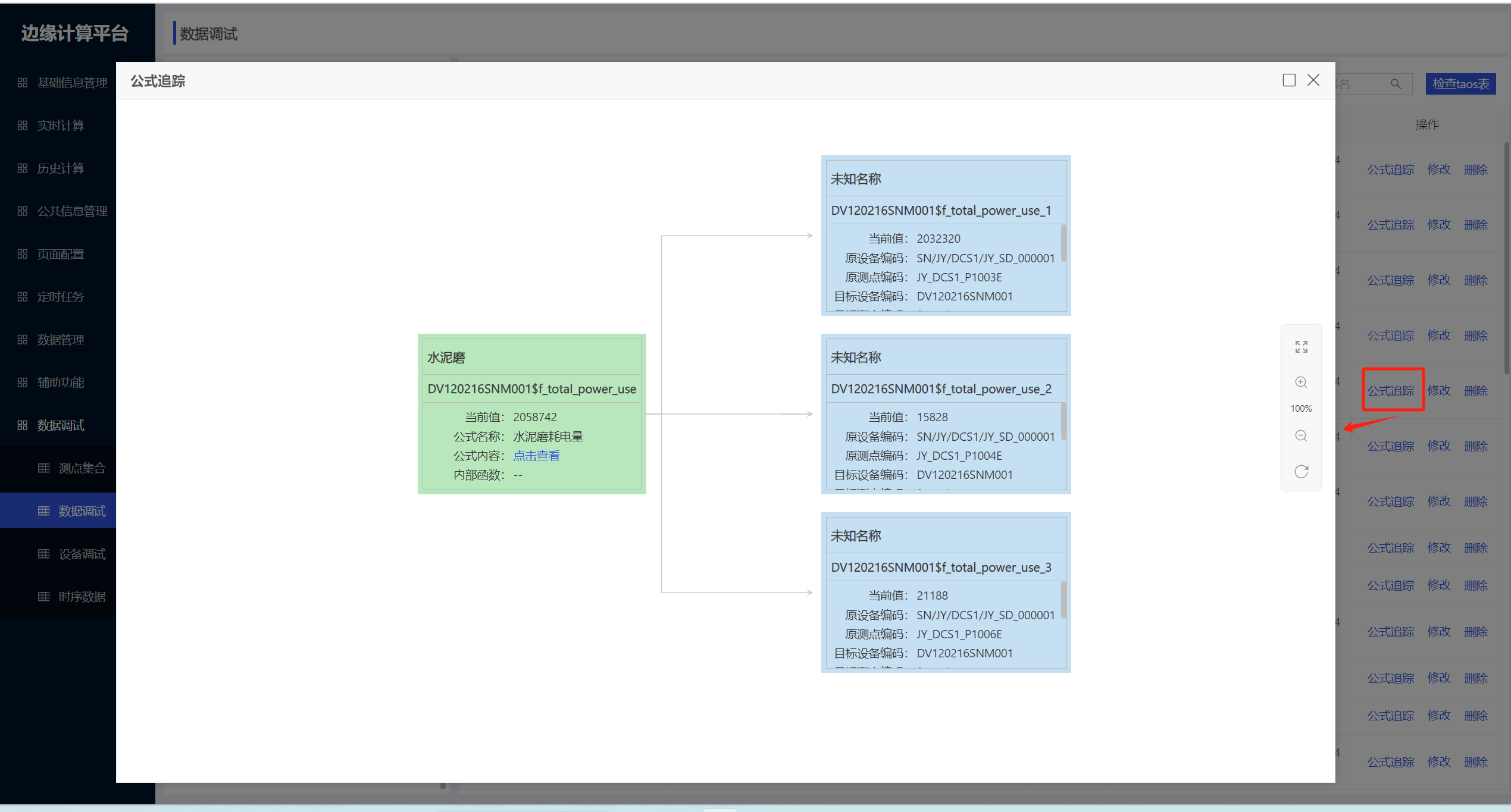Click the 时序数据 table icon
1511x812 pixels.
point(43,597)
